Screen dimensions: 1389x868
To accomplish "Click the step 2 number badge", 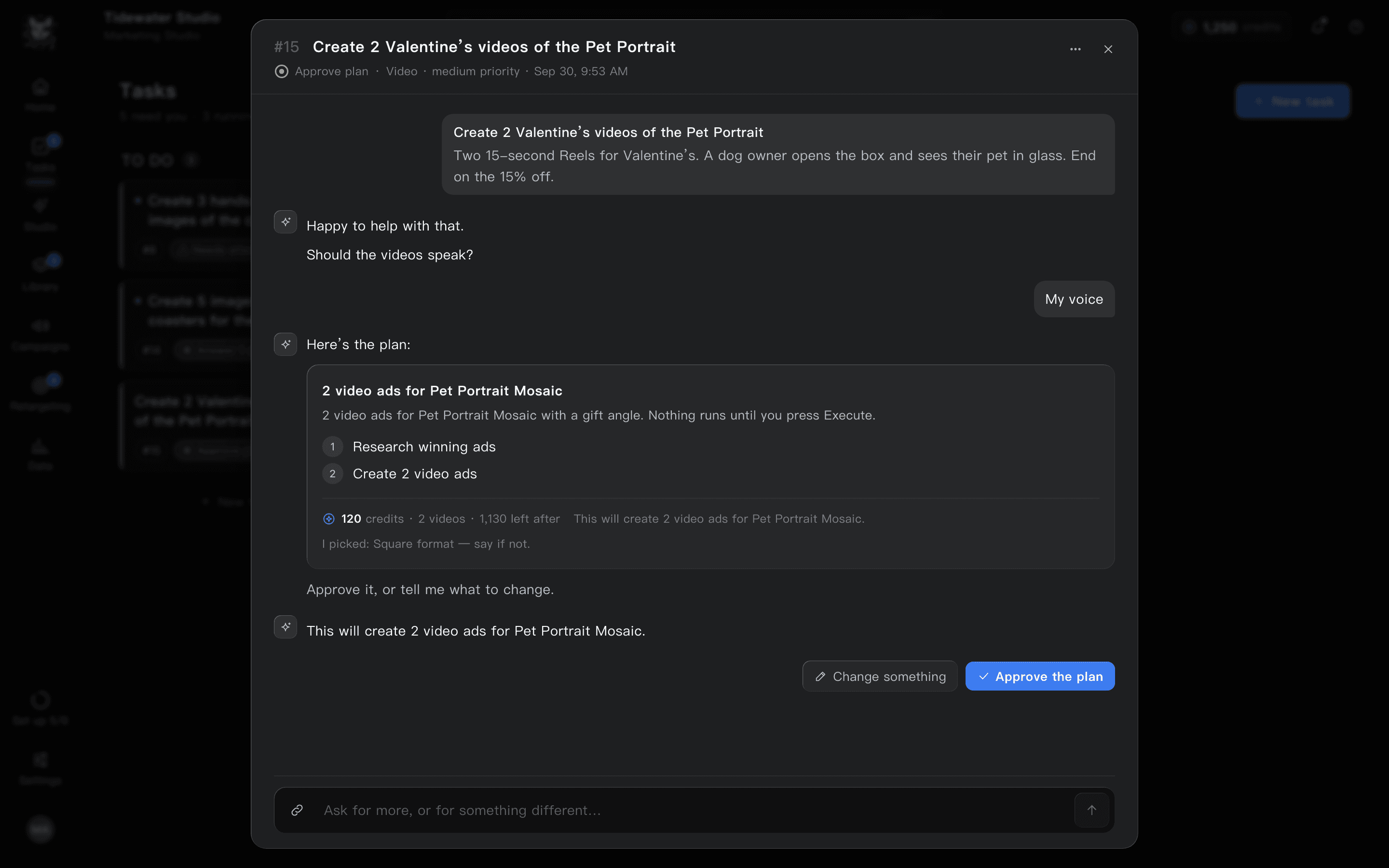I will pyautogui.click(x=332, y=474).
